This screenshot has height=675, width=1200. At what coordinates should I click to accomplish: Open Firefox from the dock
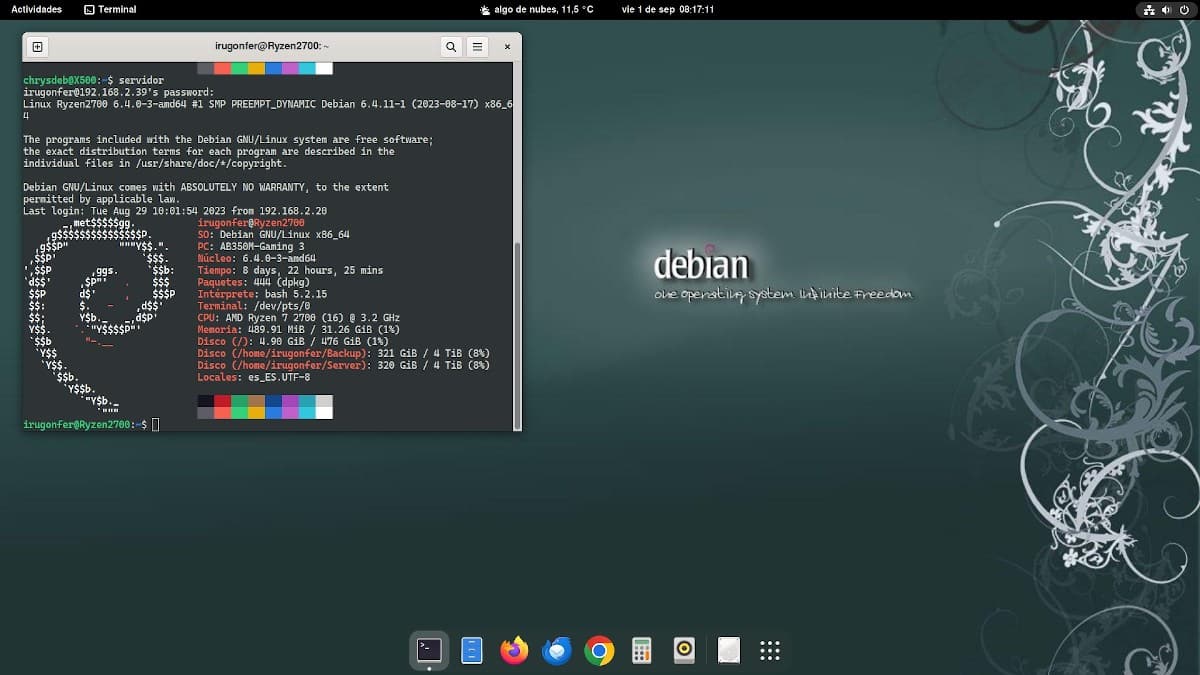[515, 651]
